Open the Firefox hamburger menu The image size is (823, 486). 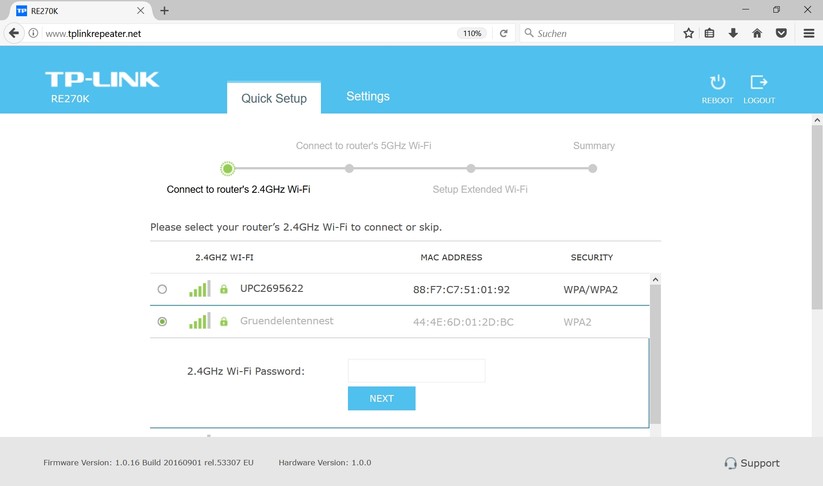click(x=809, y=33)
